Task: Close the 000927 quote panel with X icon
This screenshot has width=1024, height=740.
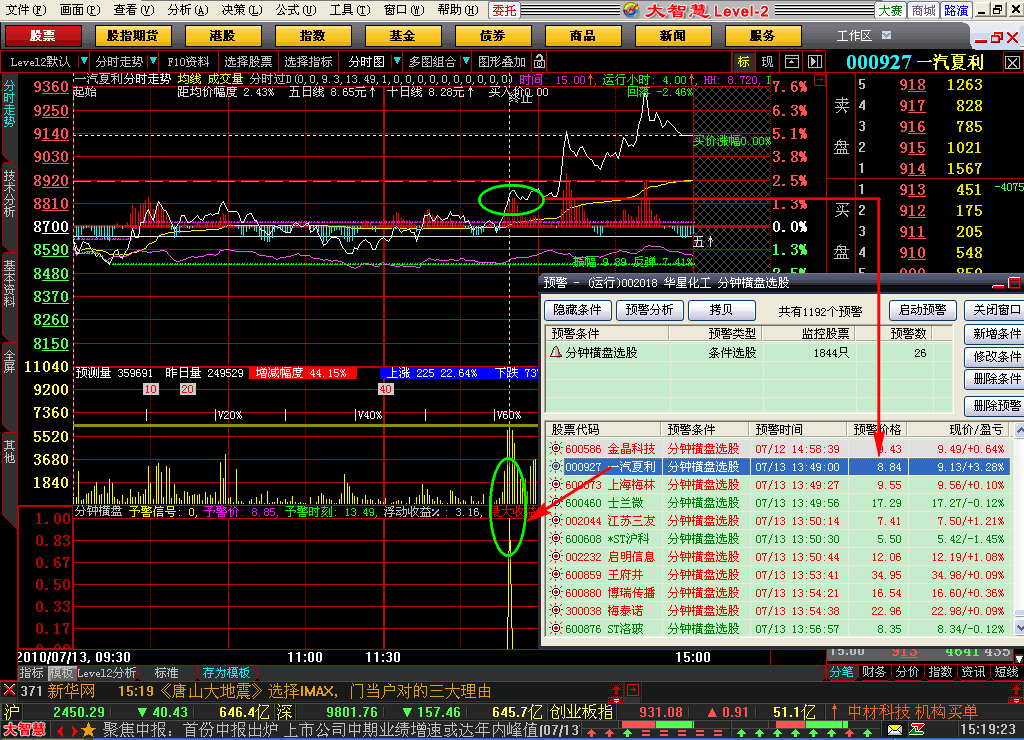Action: click(x=1012, y=63)
